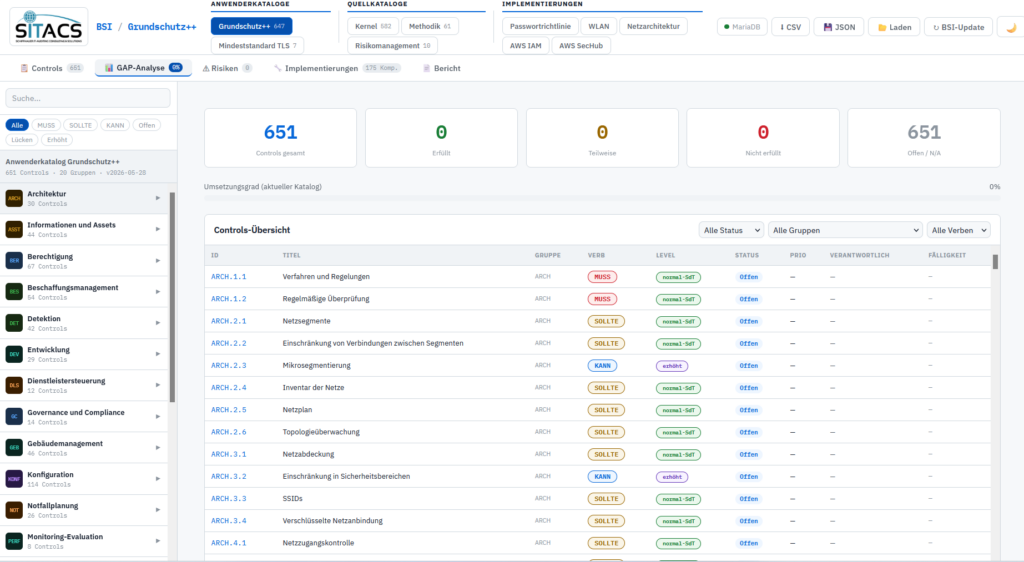Viewport: 1024px width, 562px height.
Task: Focus the Suche search field
Action: [88, 98]
